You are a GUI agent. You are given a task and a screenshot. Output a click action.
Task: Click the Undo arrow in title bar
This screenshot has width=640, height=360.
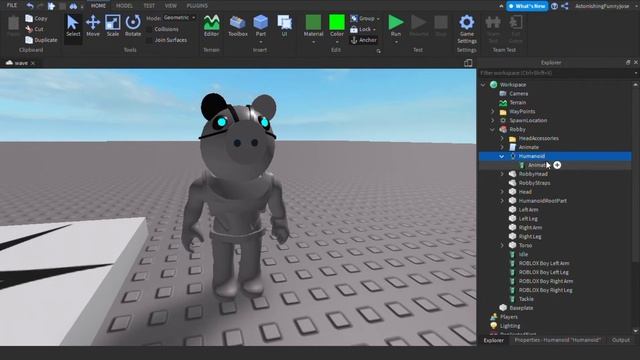tap(30, 6)
